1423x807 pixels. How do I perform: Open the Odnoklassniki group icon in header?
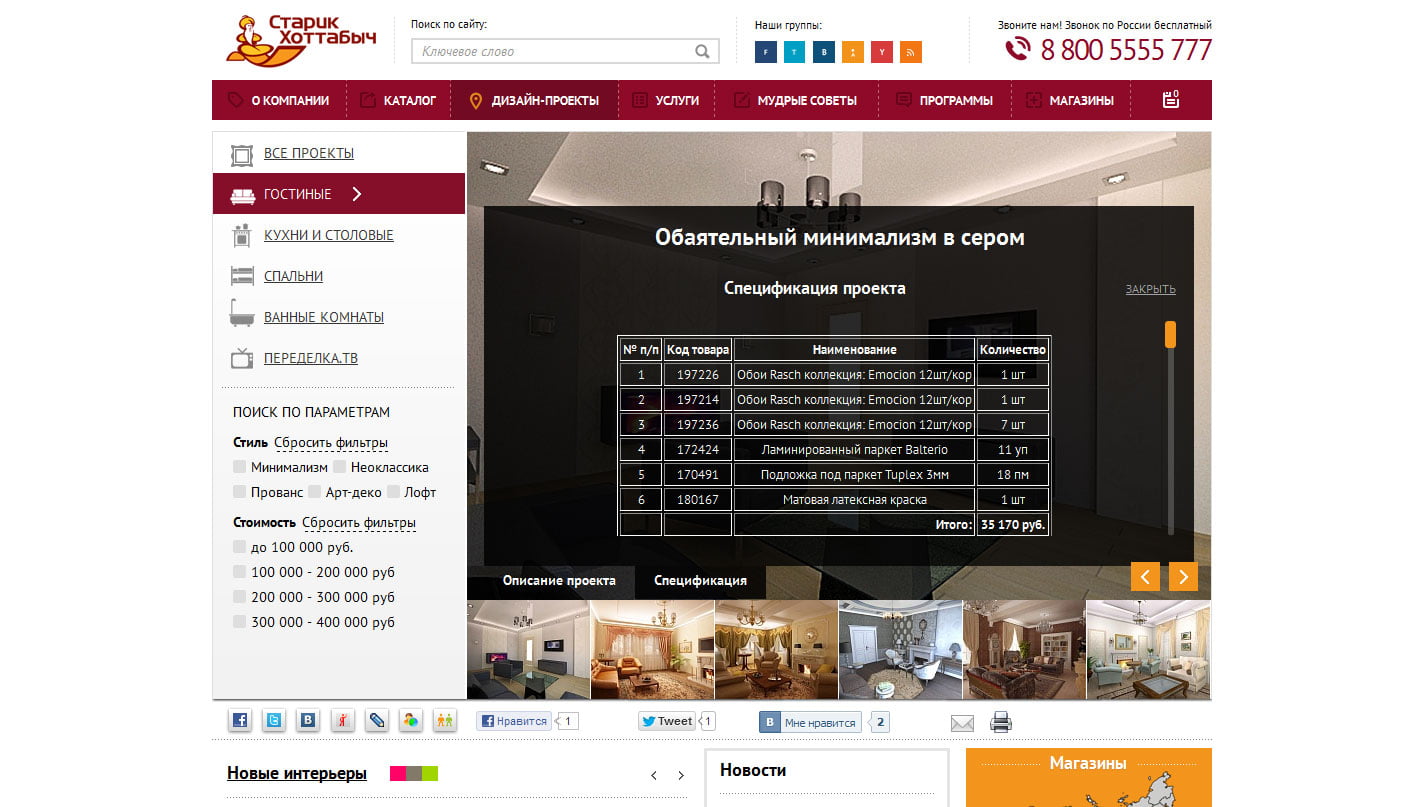tap(852, 52)
